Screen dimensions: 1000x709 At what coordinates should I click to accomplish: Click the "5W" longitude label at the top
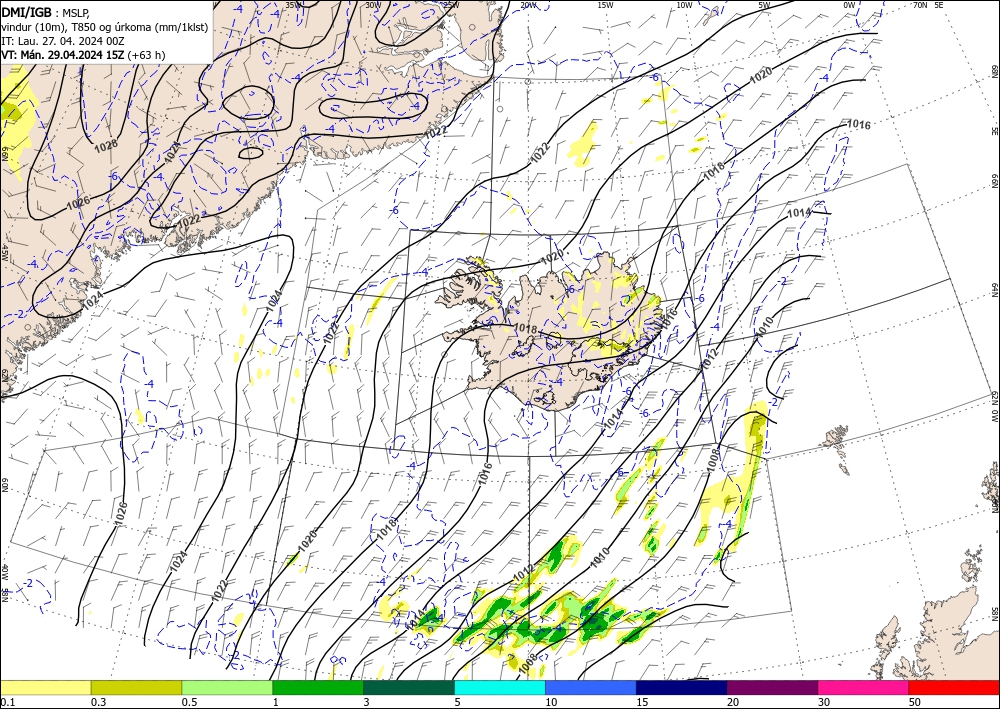coord(764,5)
